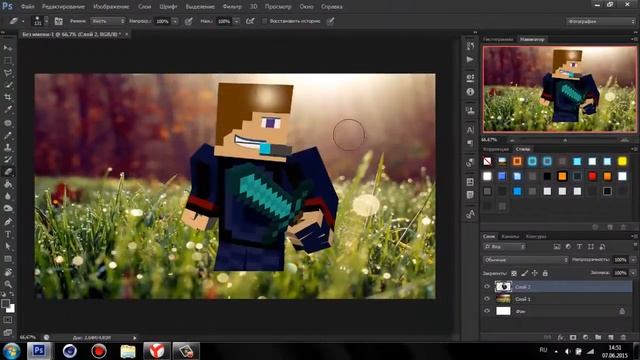
Task: Toggle lock position icon
Action: click(x=535, y=273)
